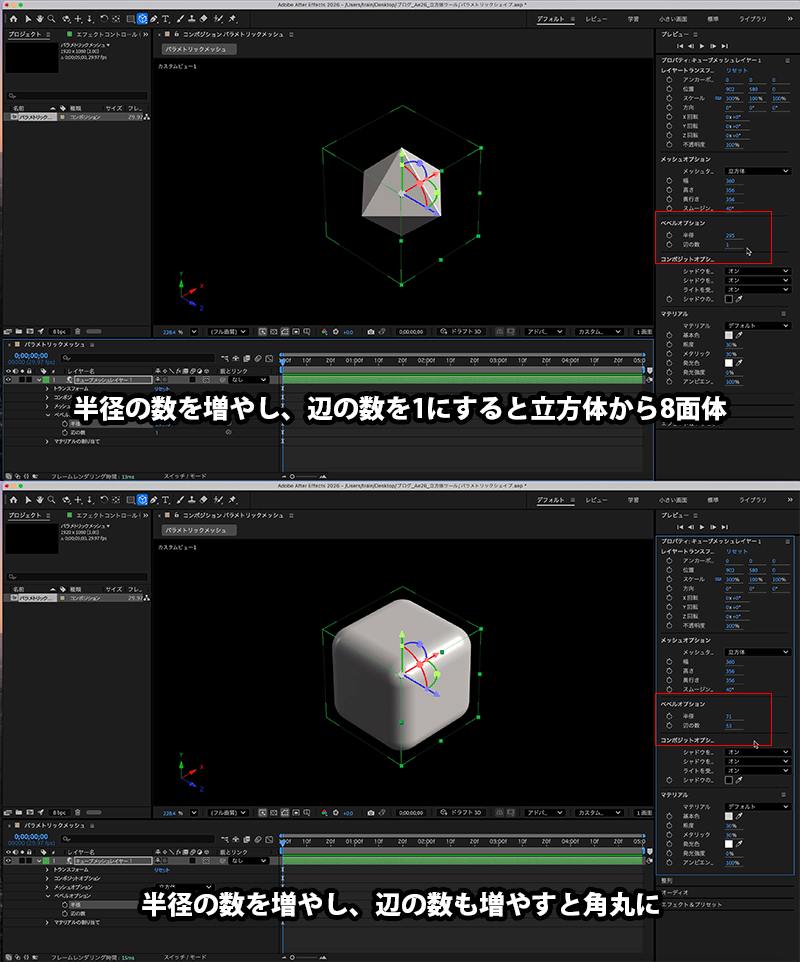Viewport: 800px width, 962px height.
Task: Toggle the 半径 stopwatch in the upper properties panel
Action: click(x=669, y=235)
